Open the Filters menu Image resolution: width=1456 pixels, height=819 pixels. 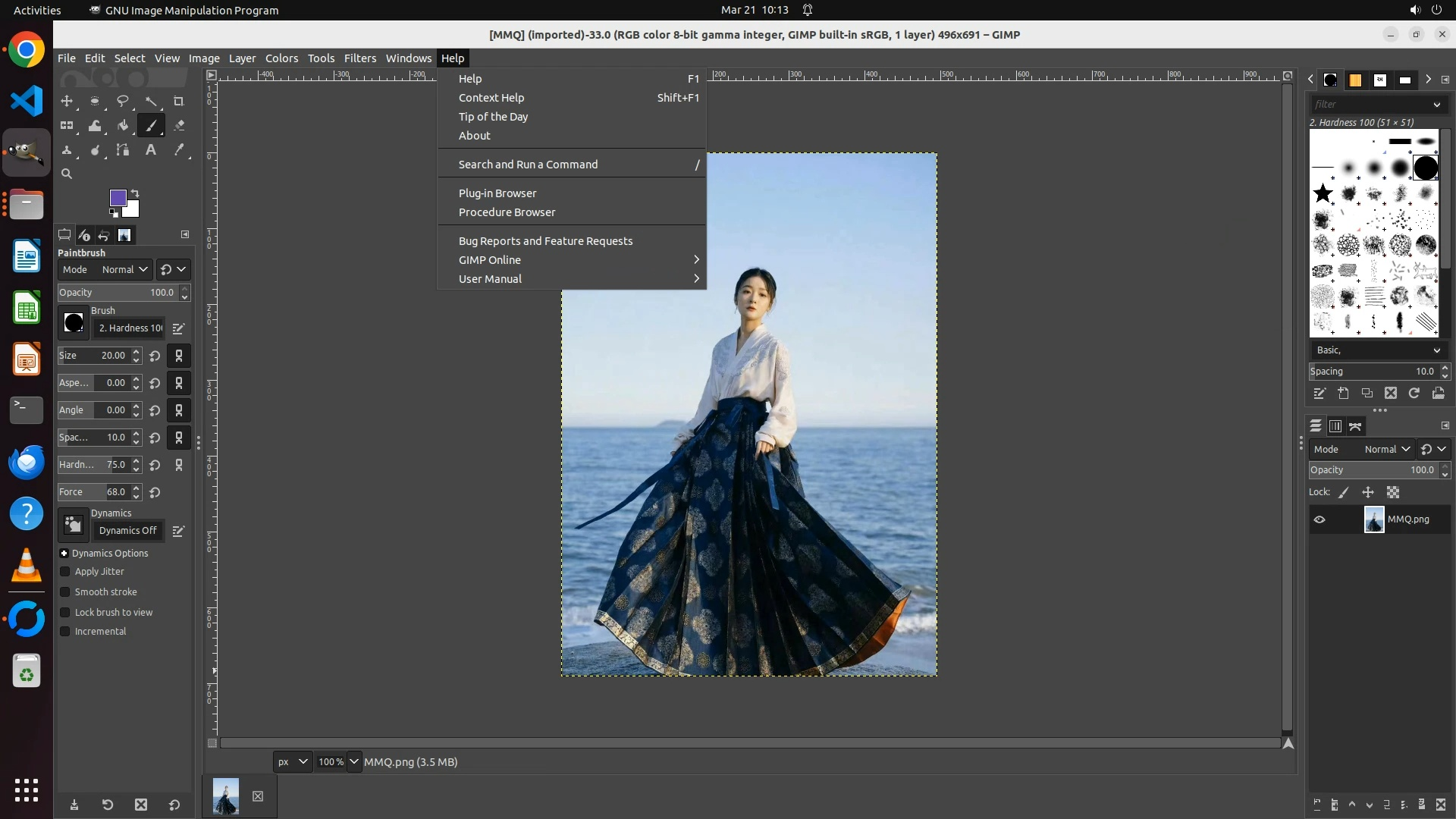[359, 58]
